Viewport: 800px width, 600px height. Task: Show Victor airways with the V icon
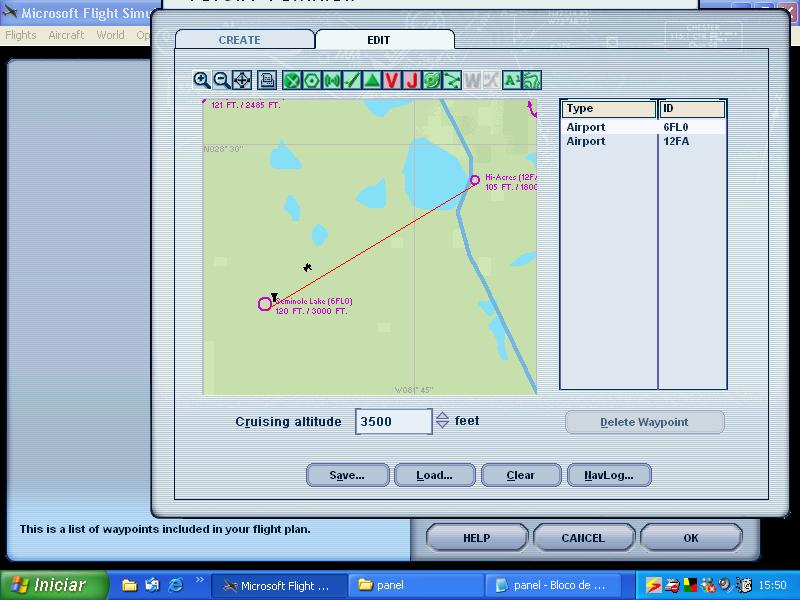[392, 80]
